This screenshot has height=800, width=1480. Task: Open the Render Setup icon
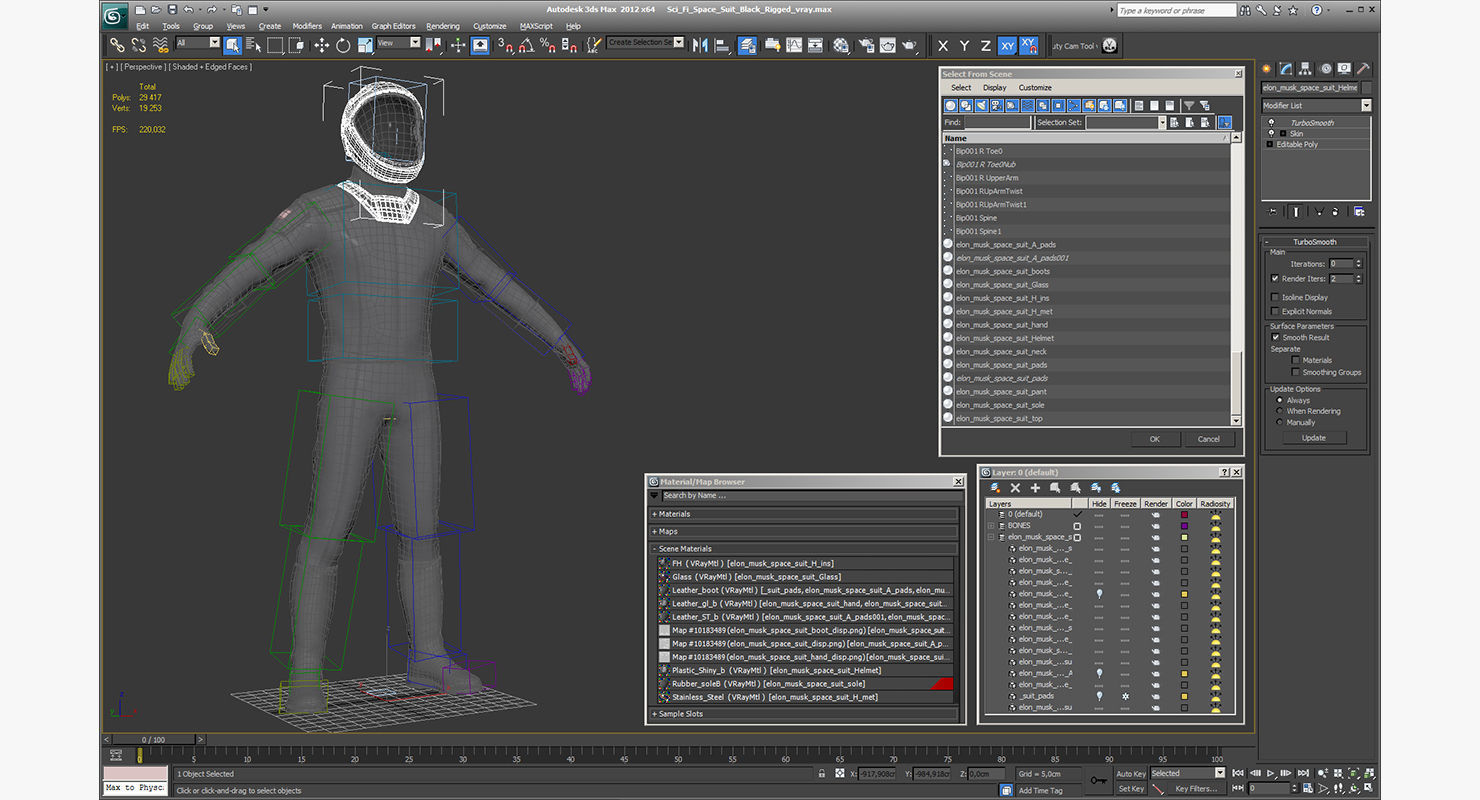tap(866, 45)
